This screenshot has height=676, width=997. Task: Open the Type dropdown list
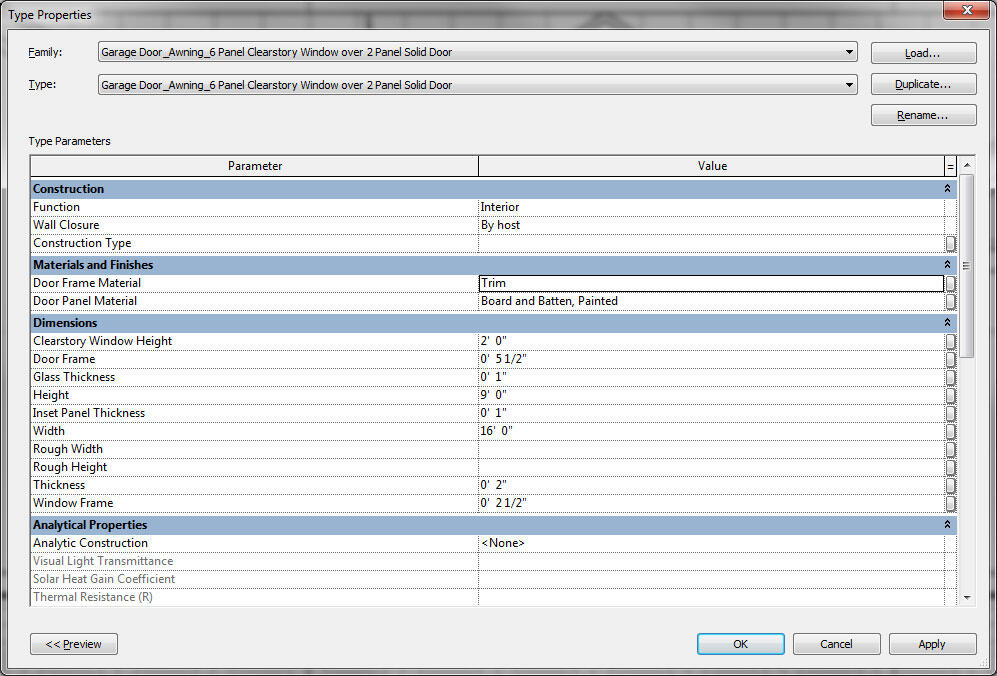pos(849,85)
